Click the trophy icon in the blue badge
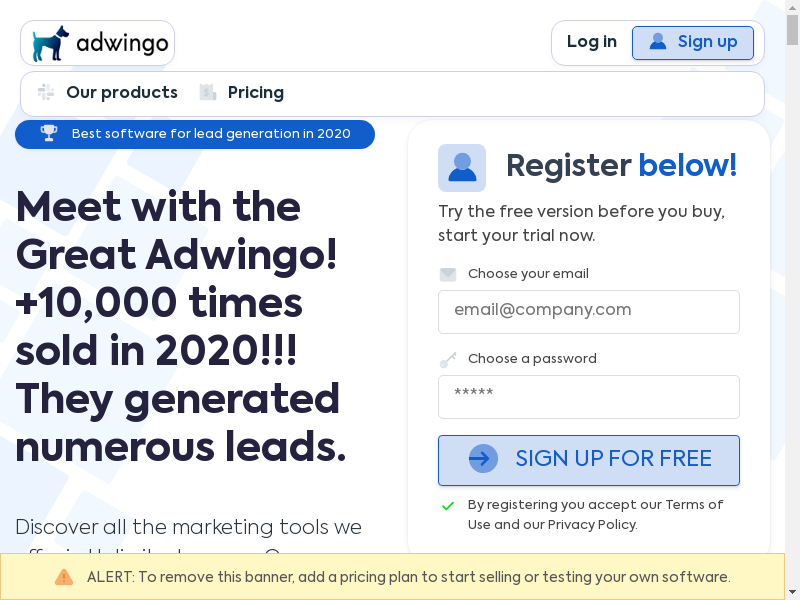 49,134
